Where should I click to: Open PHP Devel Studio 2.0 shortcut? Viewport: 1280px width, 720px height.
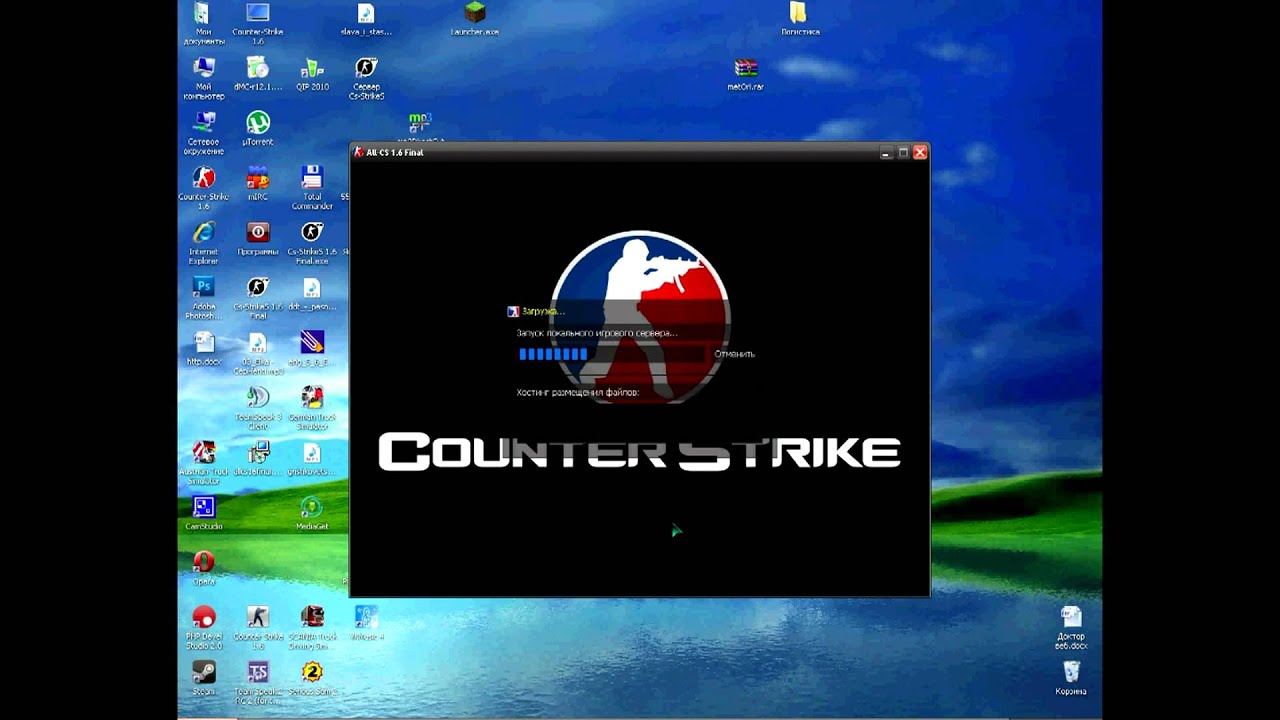[203, 627]
